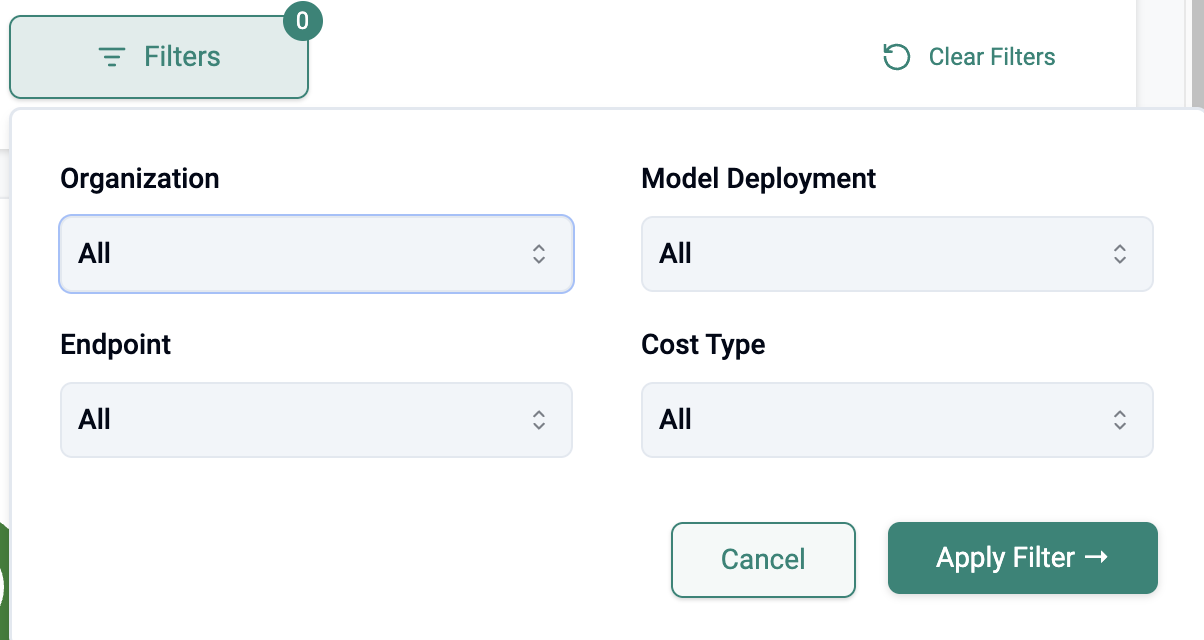Click the Endpoint field label

[116, 345]
